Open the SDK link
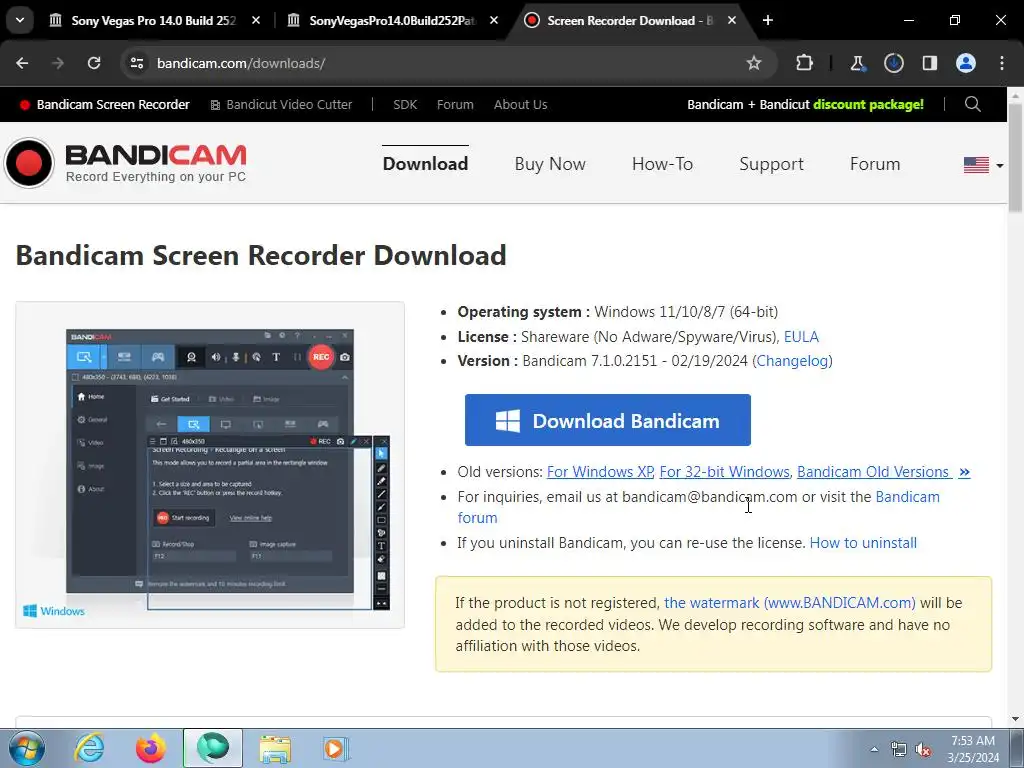1024x768 pixels. [x=405, y=104]
